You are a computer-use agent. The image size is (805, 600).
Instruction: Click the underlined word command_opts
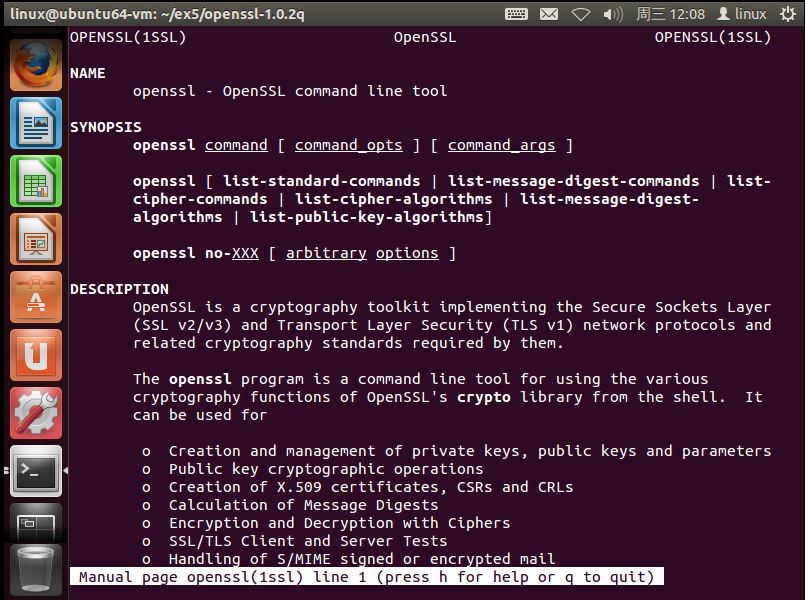[x=349, y=145]
